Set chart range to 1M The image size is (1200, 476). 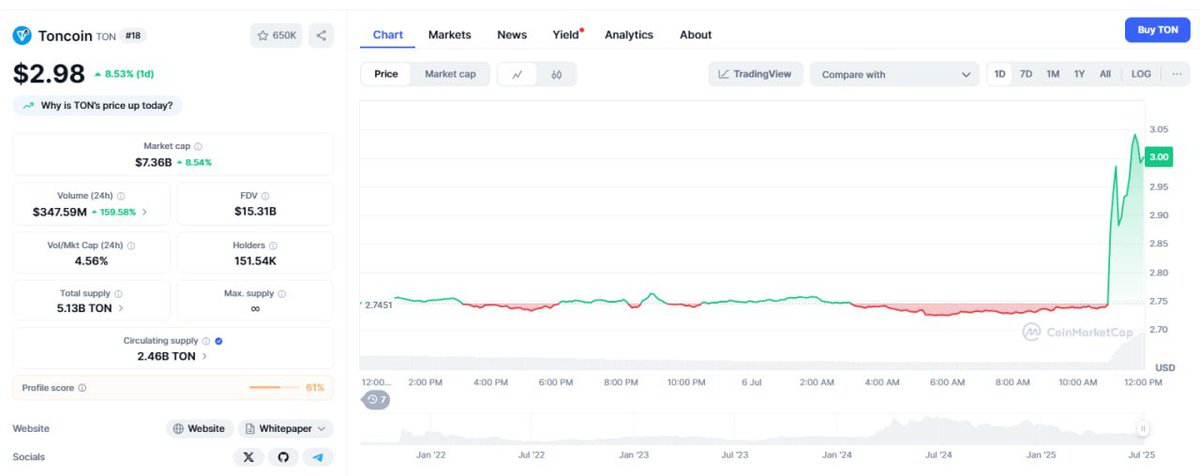[1053, 74]
